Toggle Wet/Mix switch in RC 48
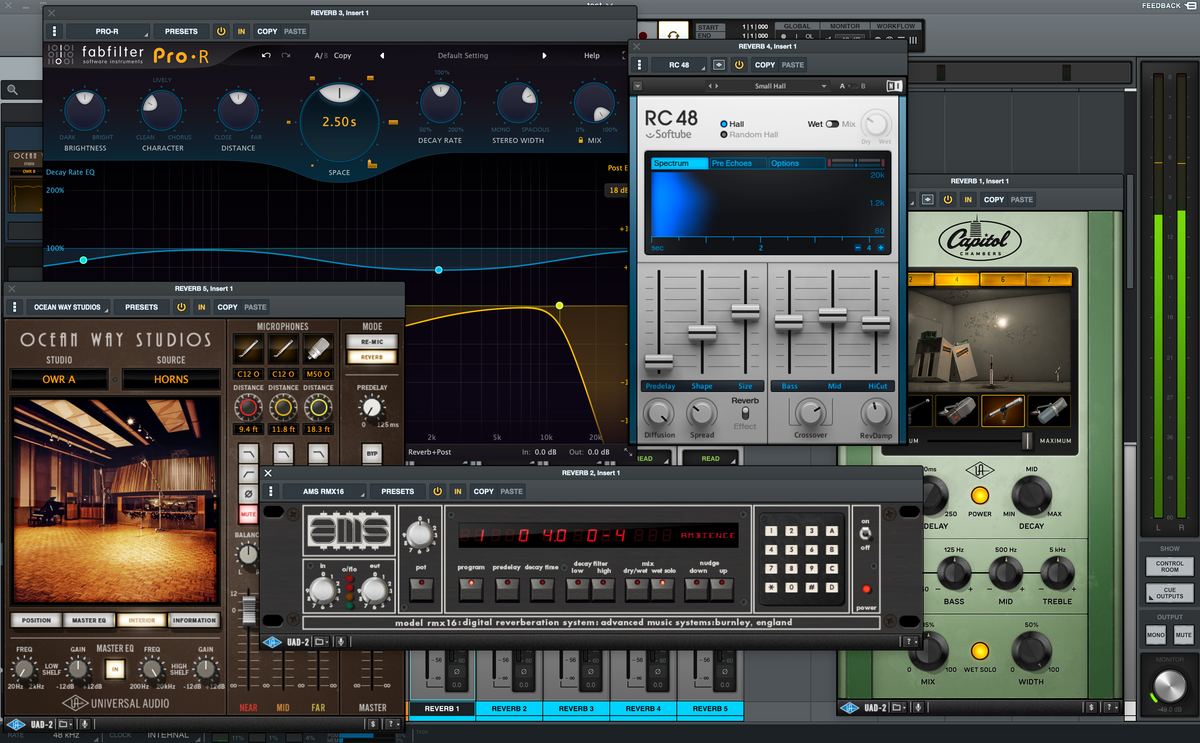The width and height of the screenshot is (1200, 743). click(x=832, y=124)
